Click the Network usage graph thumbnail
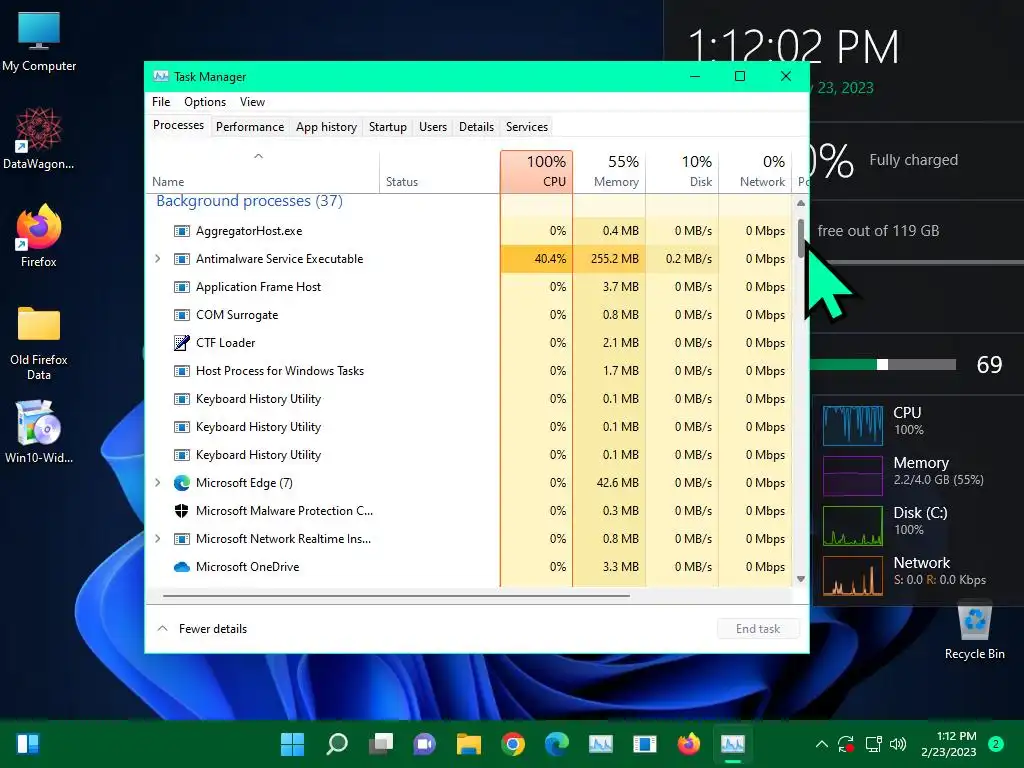 pyautogui.click(x=853, y=576)
